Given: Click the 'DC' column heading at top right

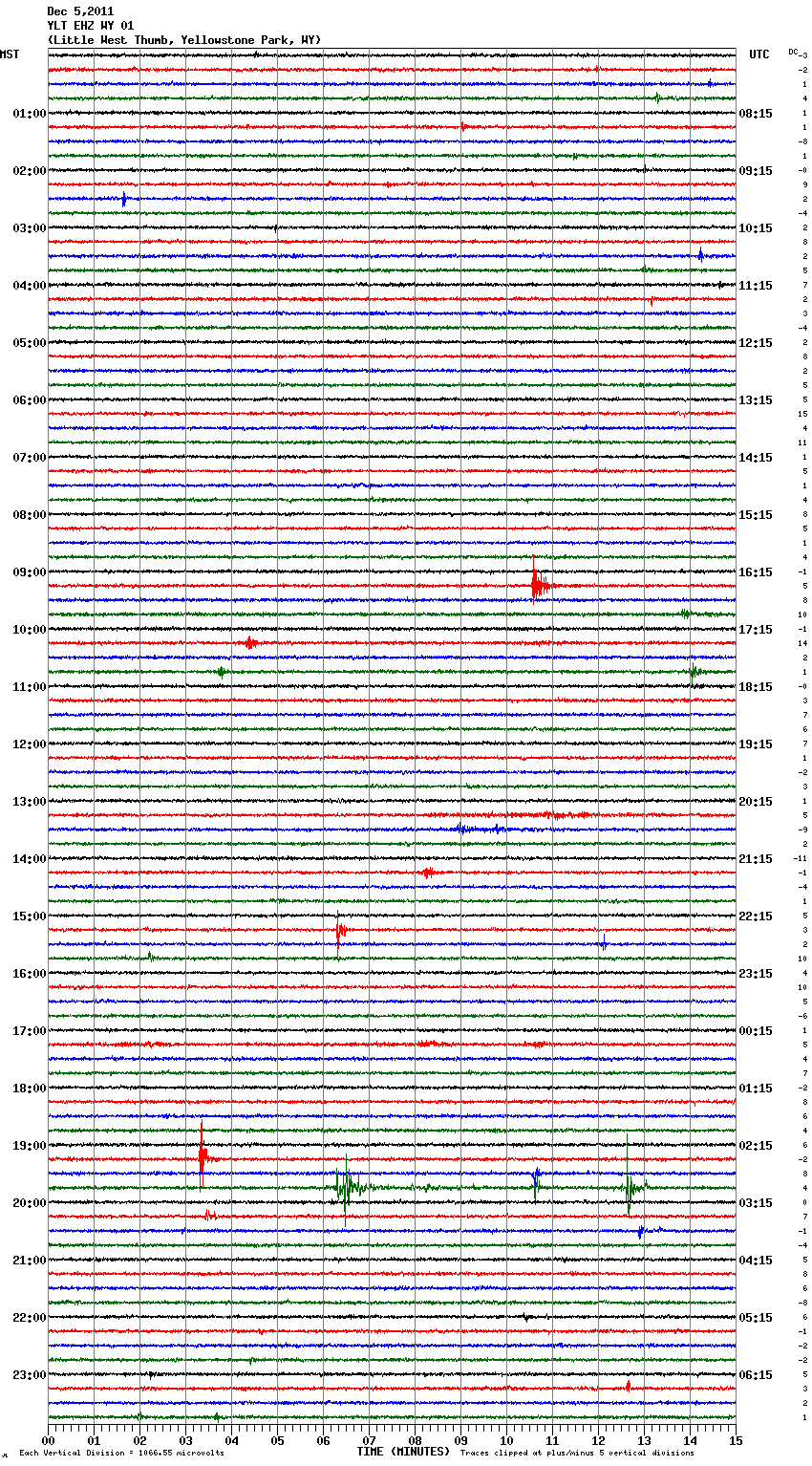Looking at the screenshot, I should point(793,52).
